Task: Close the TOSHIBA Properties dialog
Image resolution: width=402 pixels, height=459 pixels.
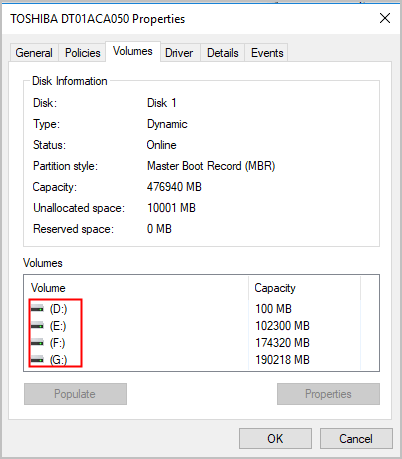Action: click(x=385, y=18)
